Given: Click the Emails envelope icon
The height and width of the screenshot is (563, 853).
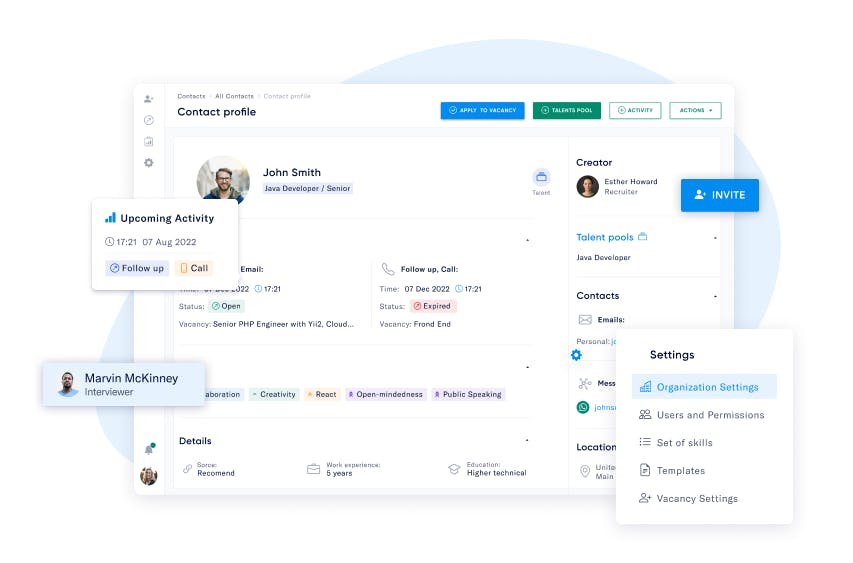Looking at the screenshot, I should pos(585,320).
